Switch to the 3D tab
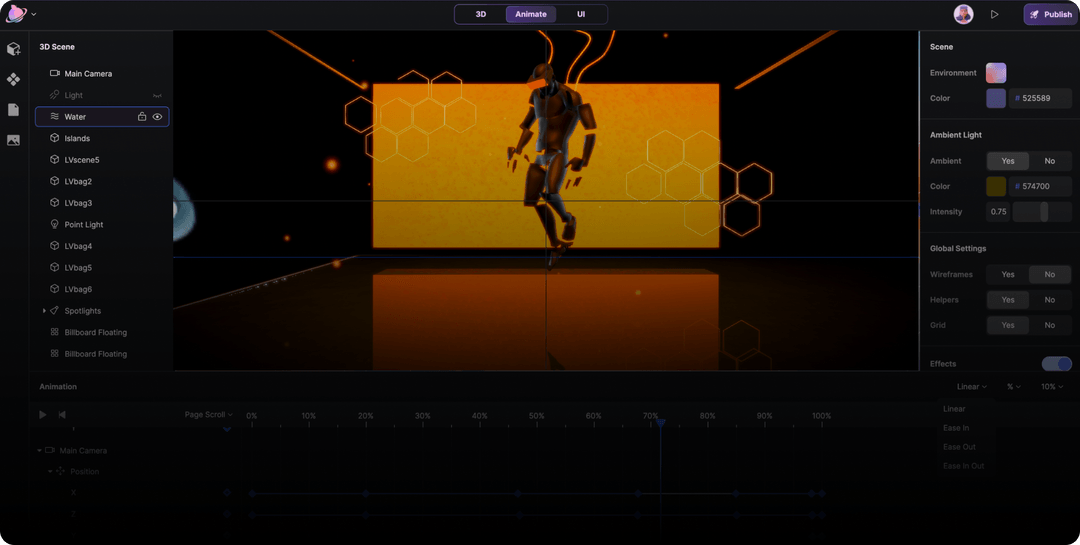1080x545 pixels. (481, 15)
